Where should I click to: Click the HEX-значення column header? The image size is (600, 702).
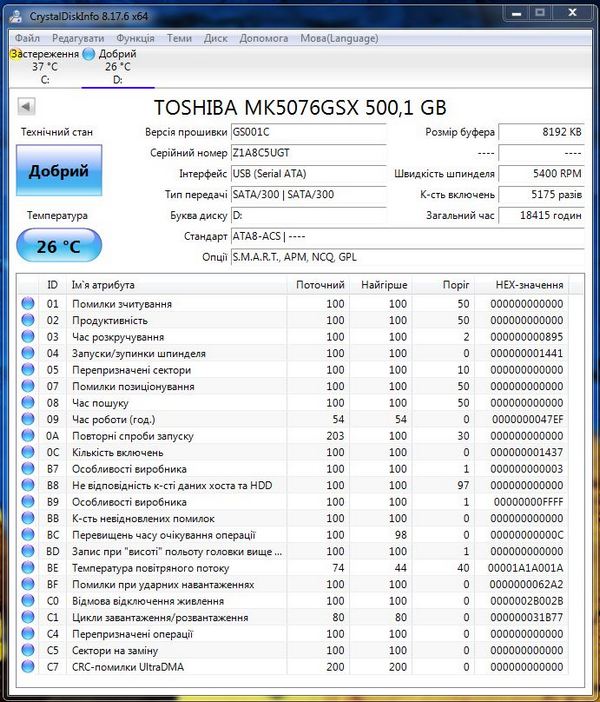click(x=529, y=285)
